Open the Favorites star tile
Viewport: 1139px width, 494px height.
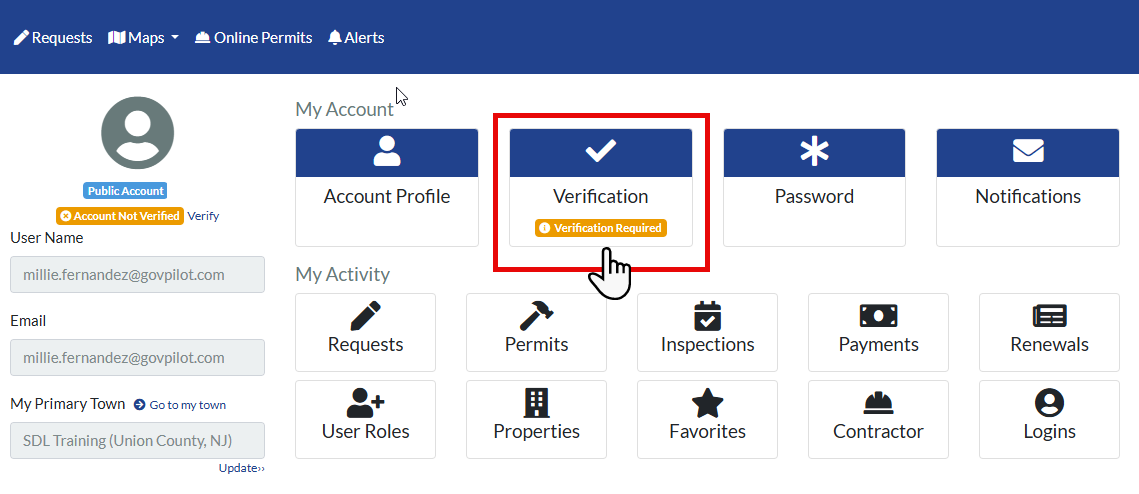pyautogui.click(x=707, y=419)
